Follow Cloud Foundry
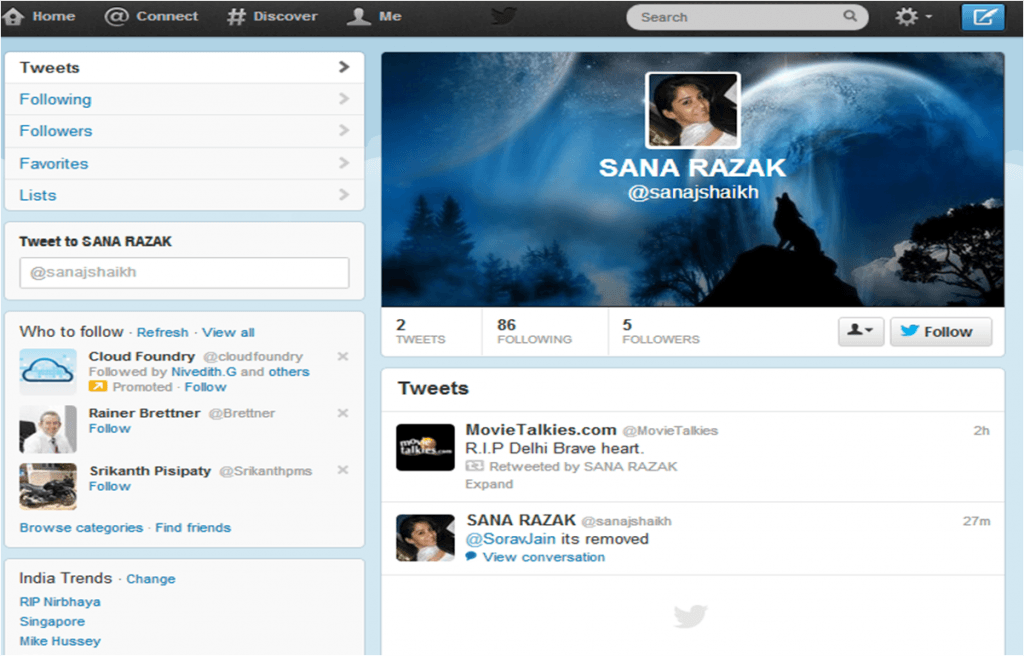Viewport: 1024px width, 656px height. click(x=205, y=387)
